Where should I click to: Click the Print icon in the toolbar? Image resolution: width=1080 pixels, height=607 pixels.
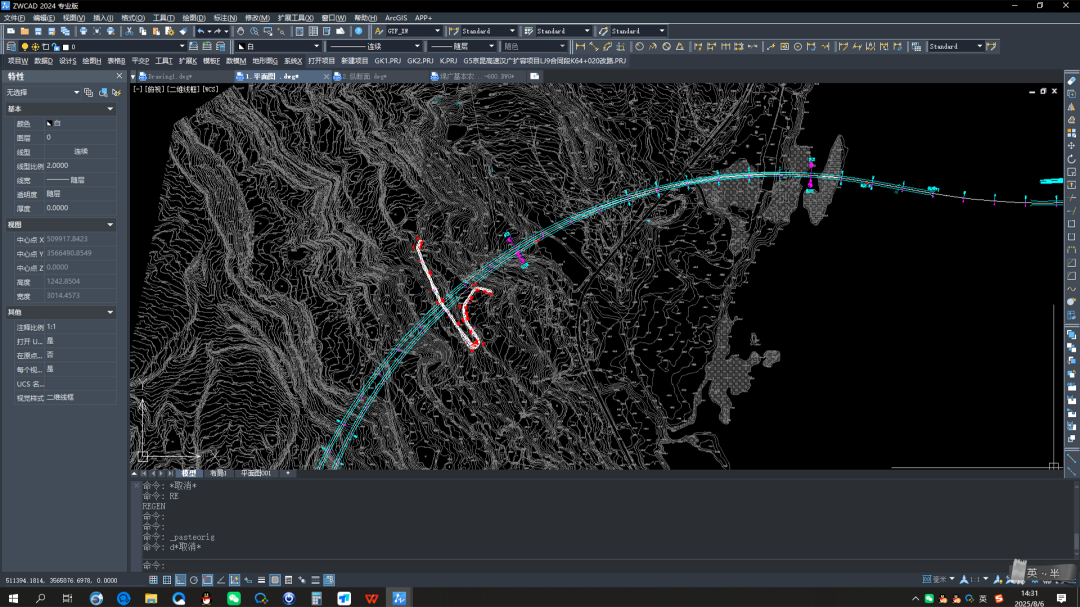pyautogui.click(x=83, y=32)
